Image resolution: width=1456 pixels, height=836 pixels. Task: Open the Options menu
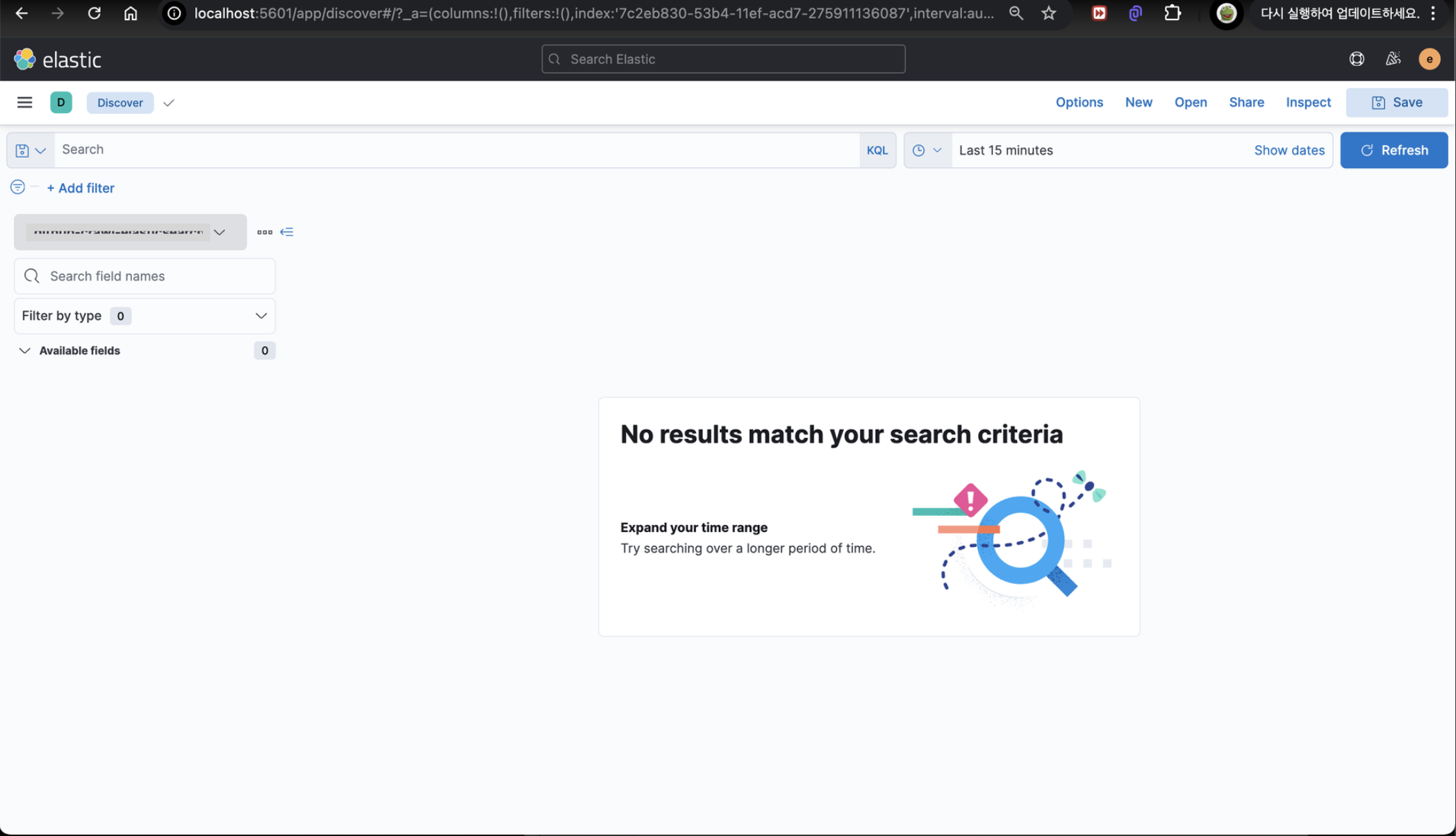point(1079,103)
